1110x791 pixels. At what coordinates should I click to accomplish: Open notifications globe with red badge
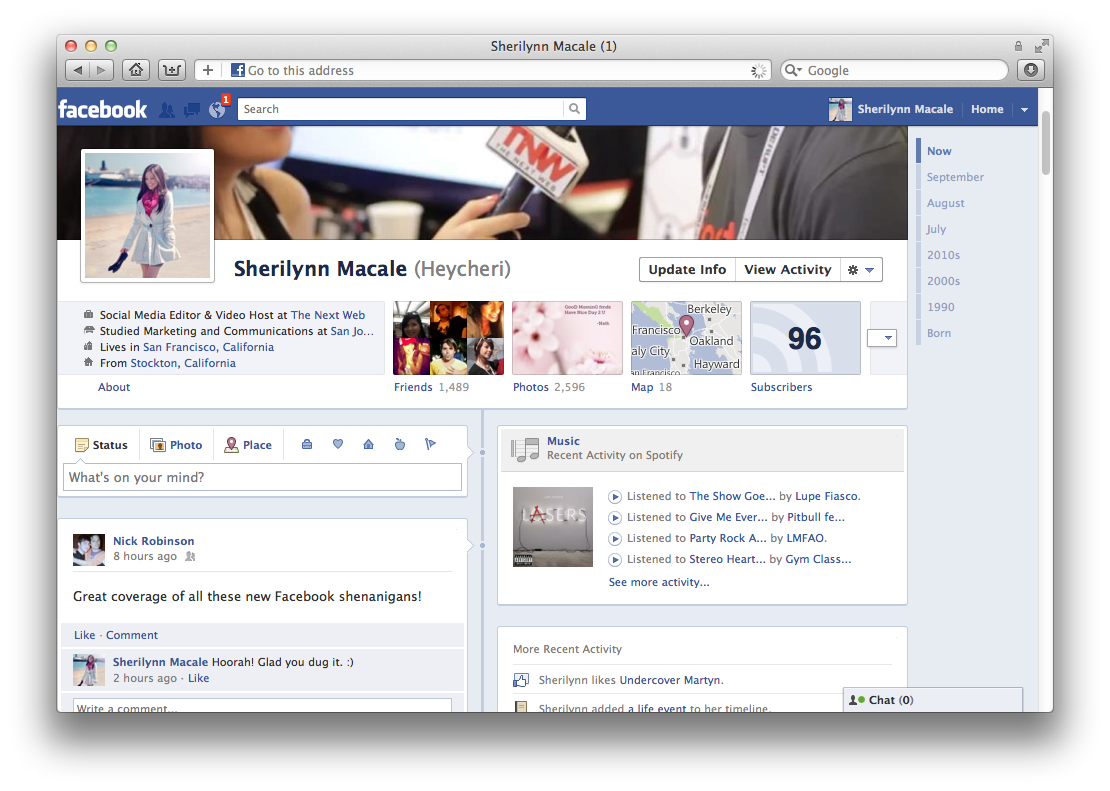218,109
